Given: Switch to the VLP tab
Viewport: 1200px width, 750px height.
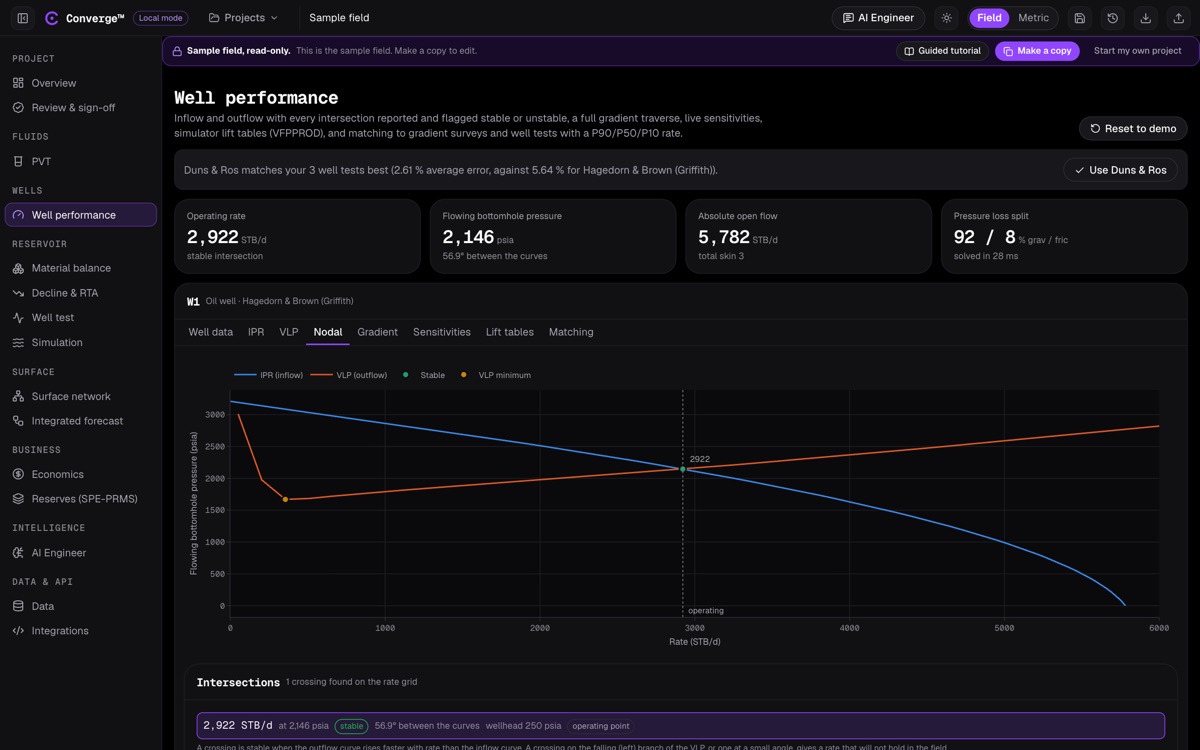Looking at the screenshot, I should (289, 332).
